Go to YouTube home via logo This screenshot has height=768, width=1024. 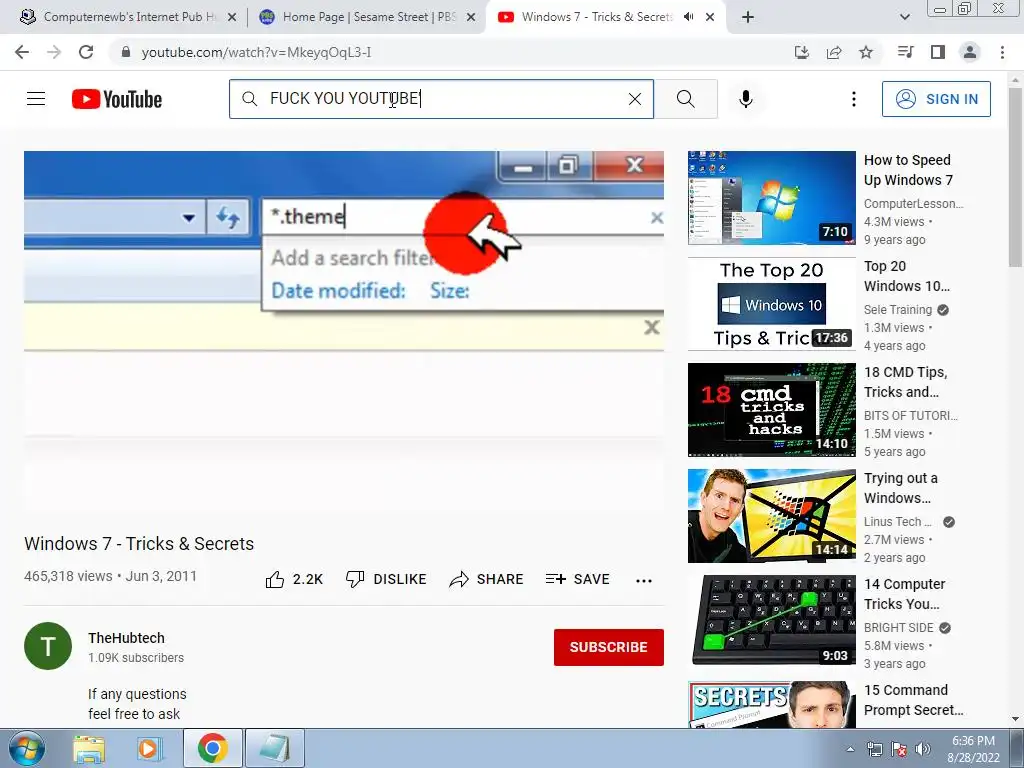pyautogui.click(x=117, y=99)
